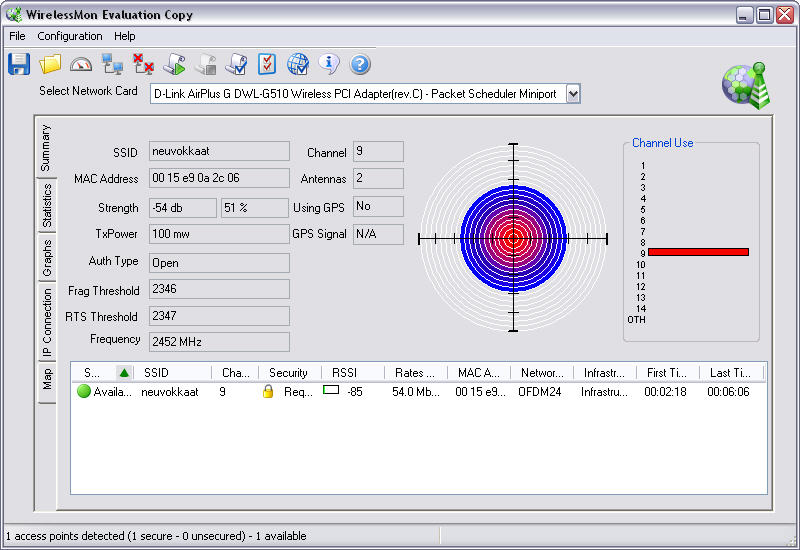Viewport: 800px width, 550px height.
Task: Sort by the Networ... column header
Action: coord(542,373)
